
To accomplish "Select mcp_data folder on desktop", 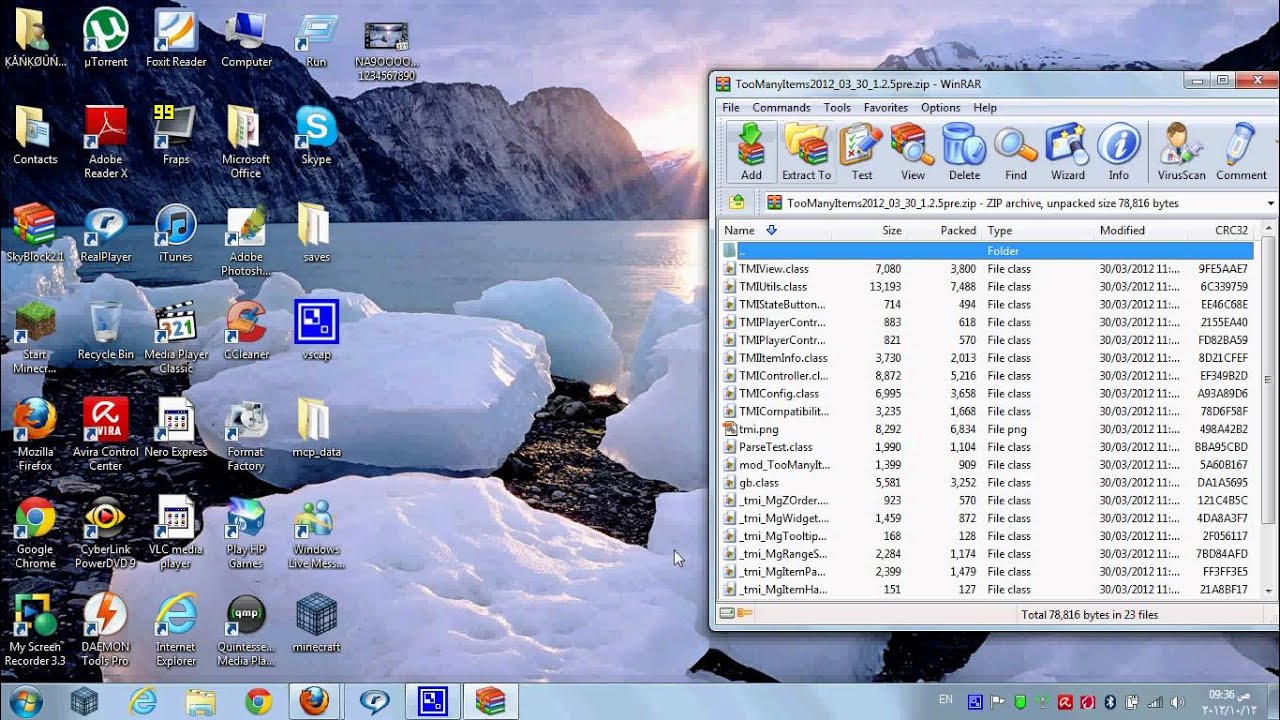I will click(316, 429).
